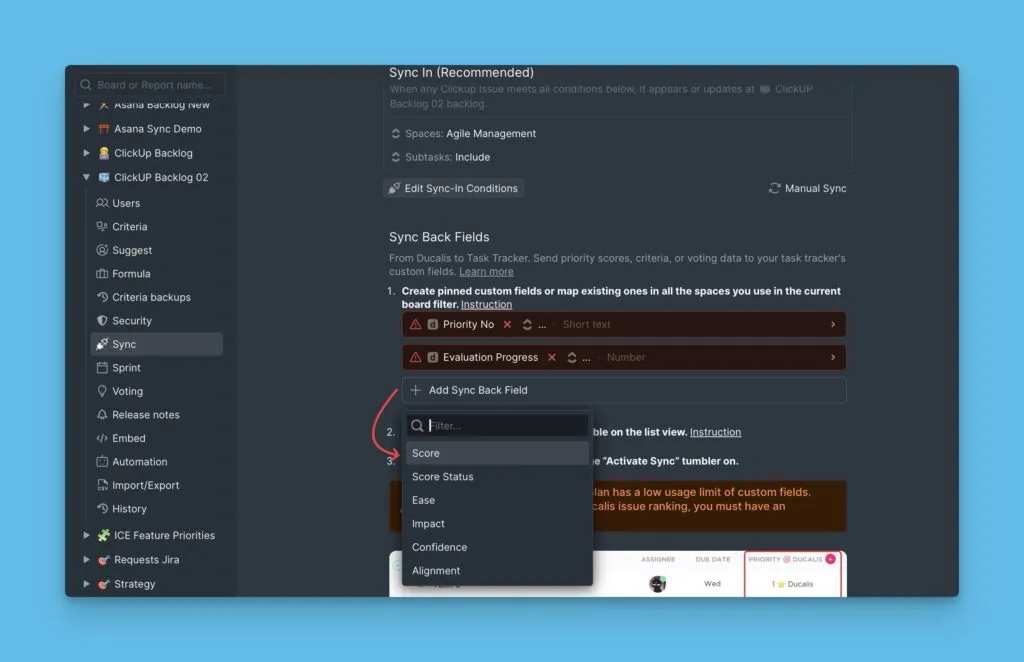The height and width of the screenshot is (662, 1024).
Task: Open the Sprint calendar item
Action: tap(102, 368)
